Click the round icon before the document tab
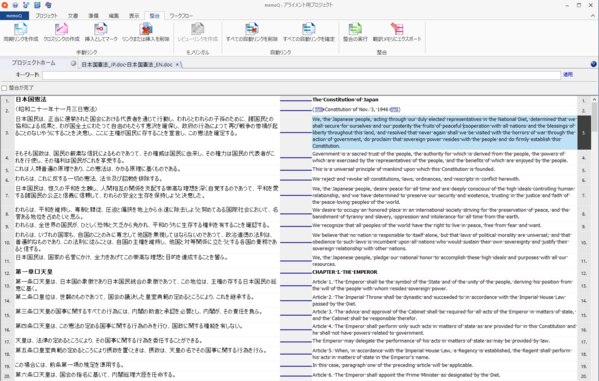 tap(73, 63)
